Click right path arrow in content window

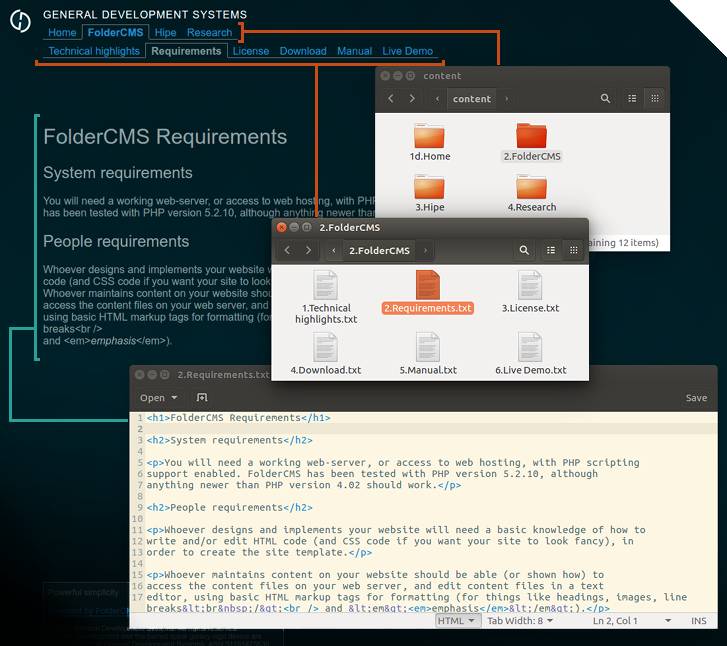tap(506, 98)
